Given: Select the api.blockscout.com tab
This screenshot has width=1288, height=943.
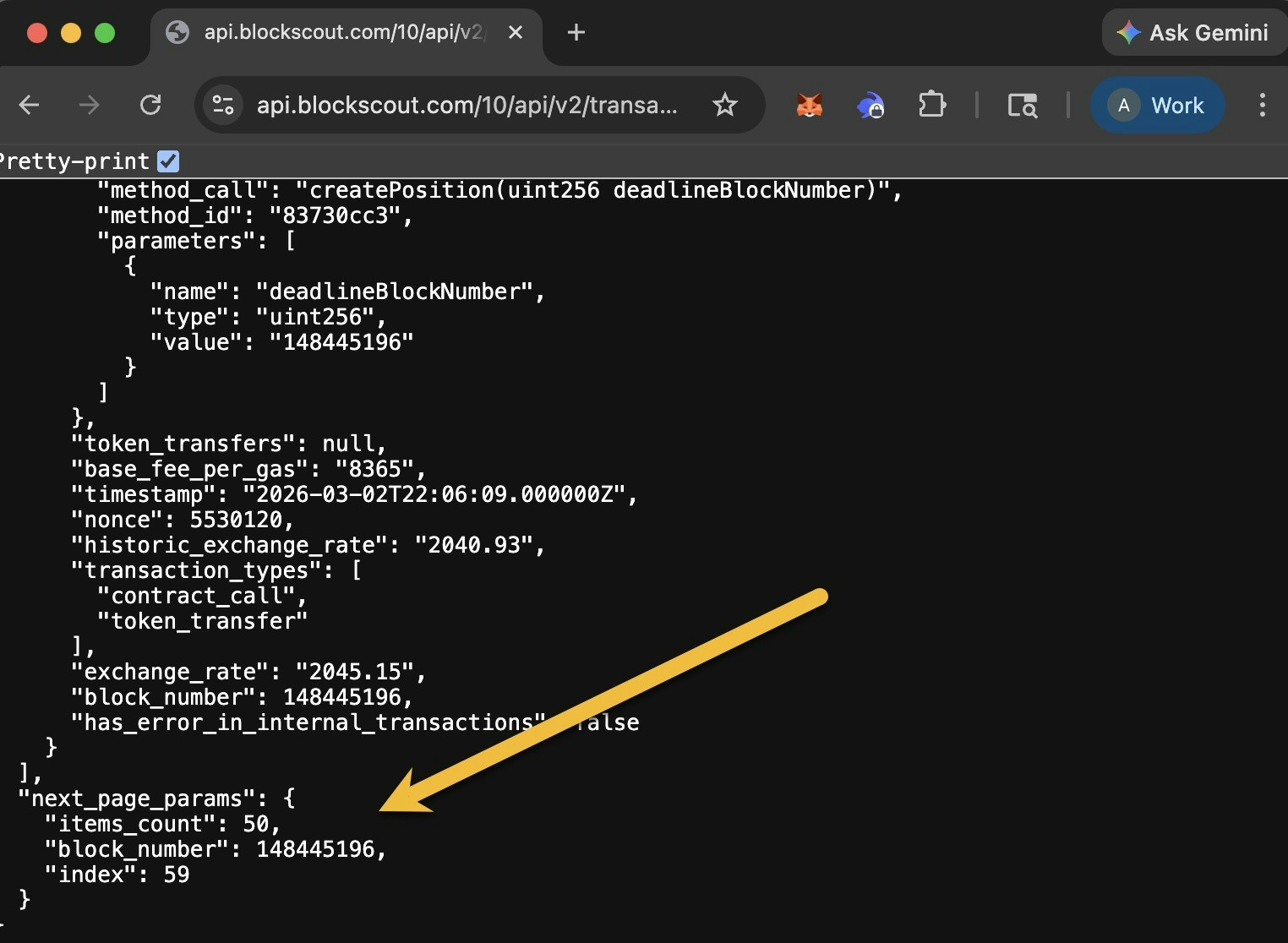Looking at the screenshot, I should 347,32.
